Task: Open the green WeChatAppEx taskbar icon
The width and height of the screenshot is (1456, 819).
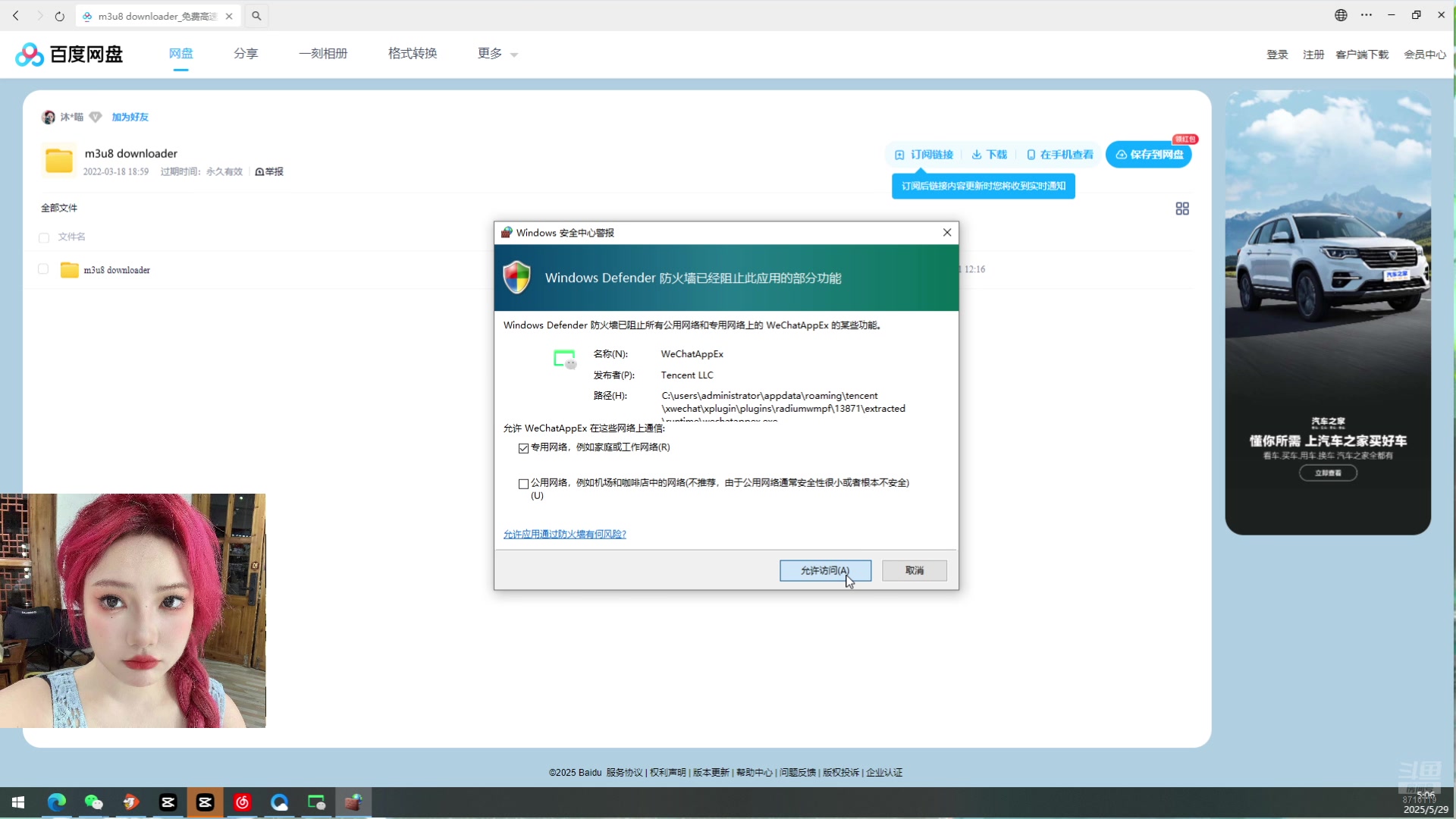Action: coord(316,802)
